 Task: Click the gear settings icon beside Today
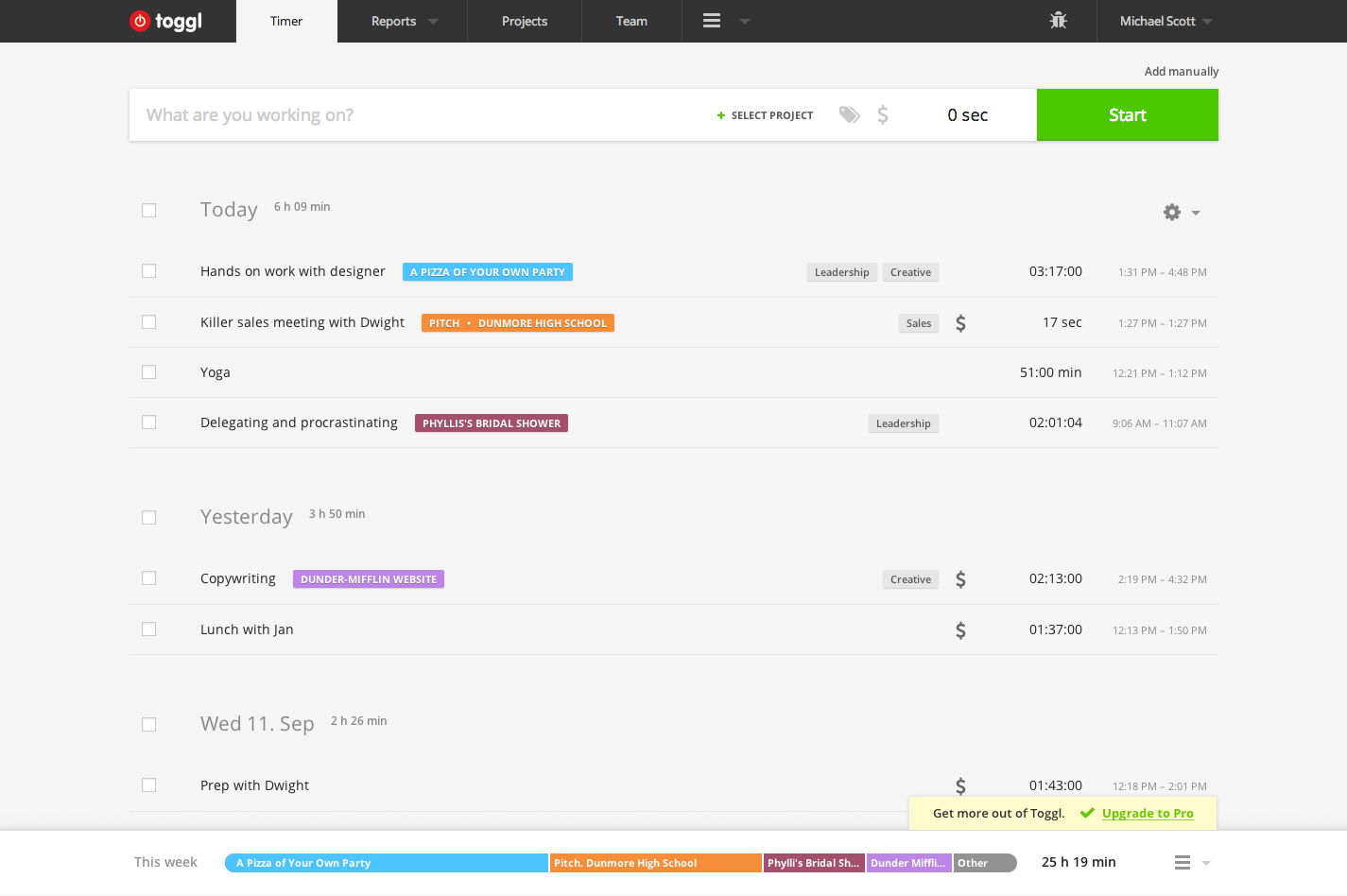pos(1172,213)
